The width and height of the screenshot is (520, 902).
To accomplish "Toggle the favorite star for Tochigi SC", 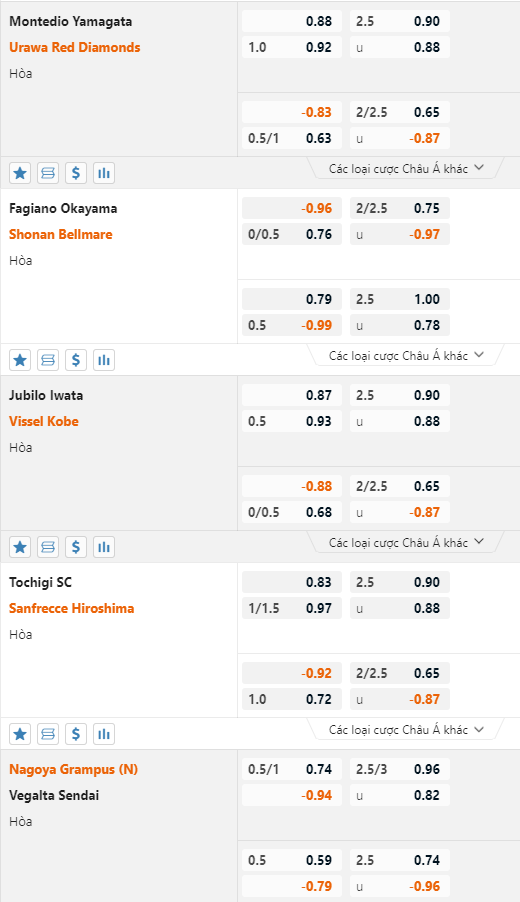I will coord(20,734).
